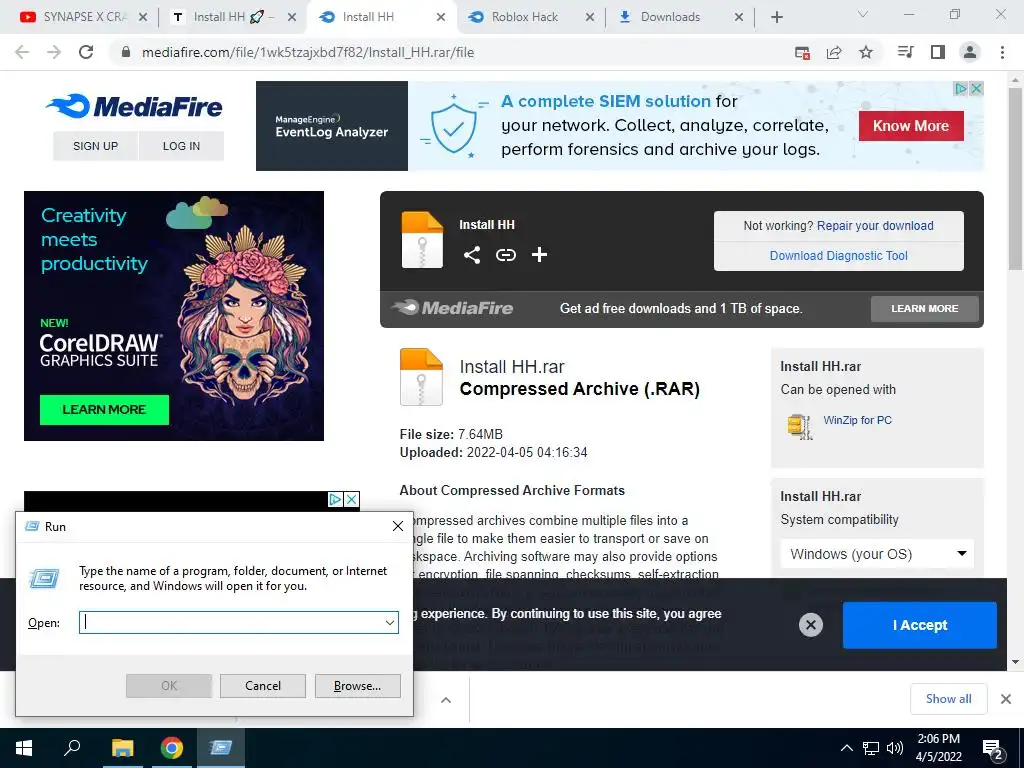Click the network tray icon

(871, 748)
